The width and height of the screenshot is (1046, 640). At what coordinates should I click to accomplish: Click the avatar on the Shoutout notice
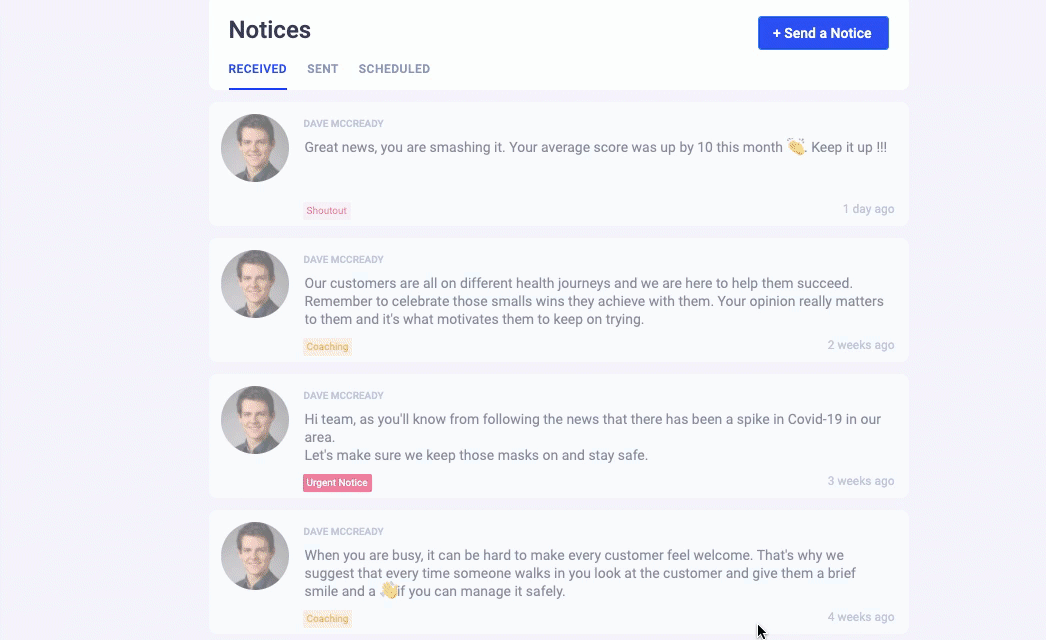point(255,148)
